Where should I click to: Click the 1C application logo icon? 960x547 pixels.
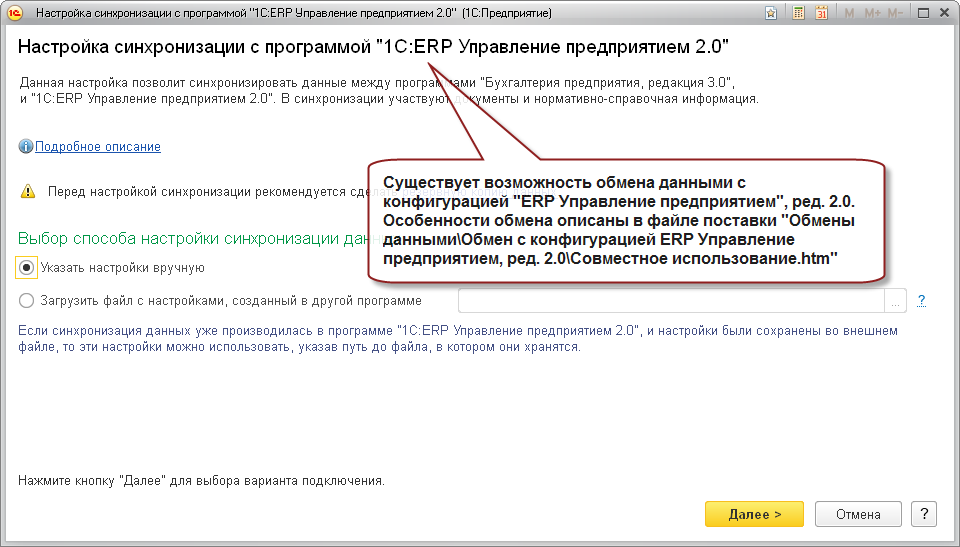[x=14, y=12]
